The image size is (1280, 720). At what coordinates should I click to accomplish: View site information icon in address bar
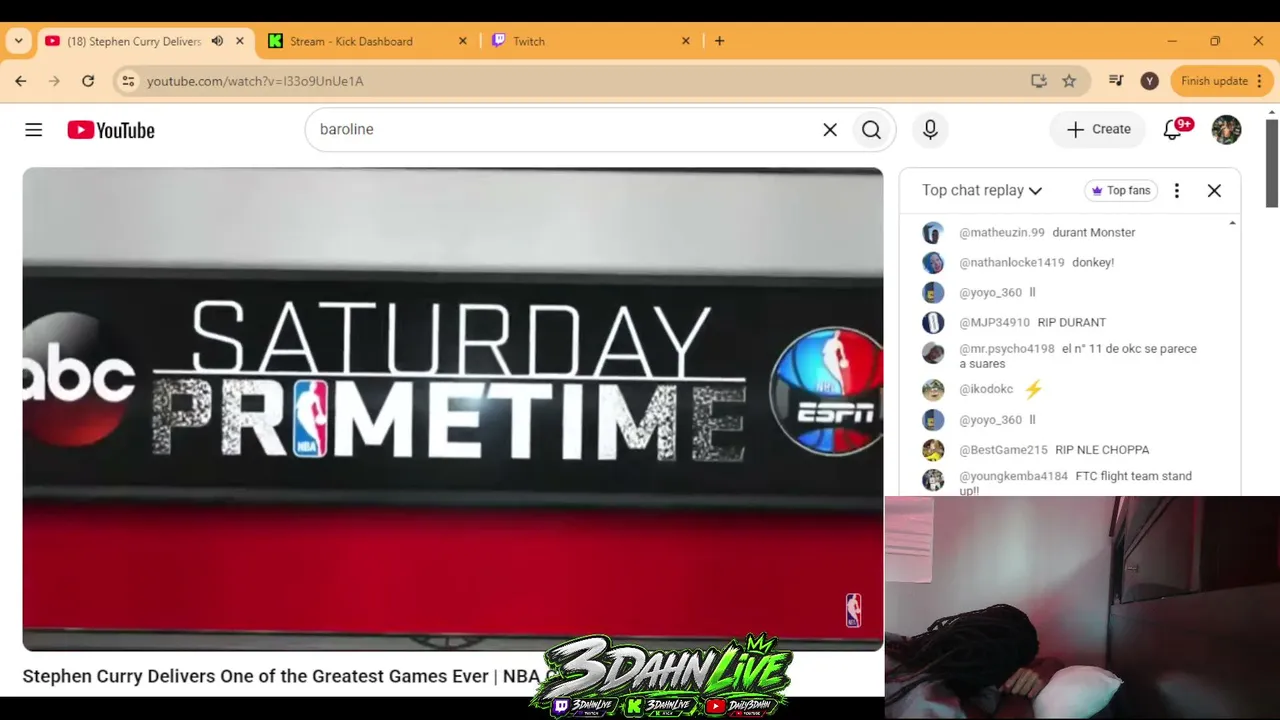pos(127,81)
